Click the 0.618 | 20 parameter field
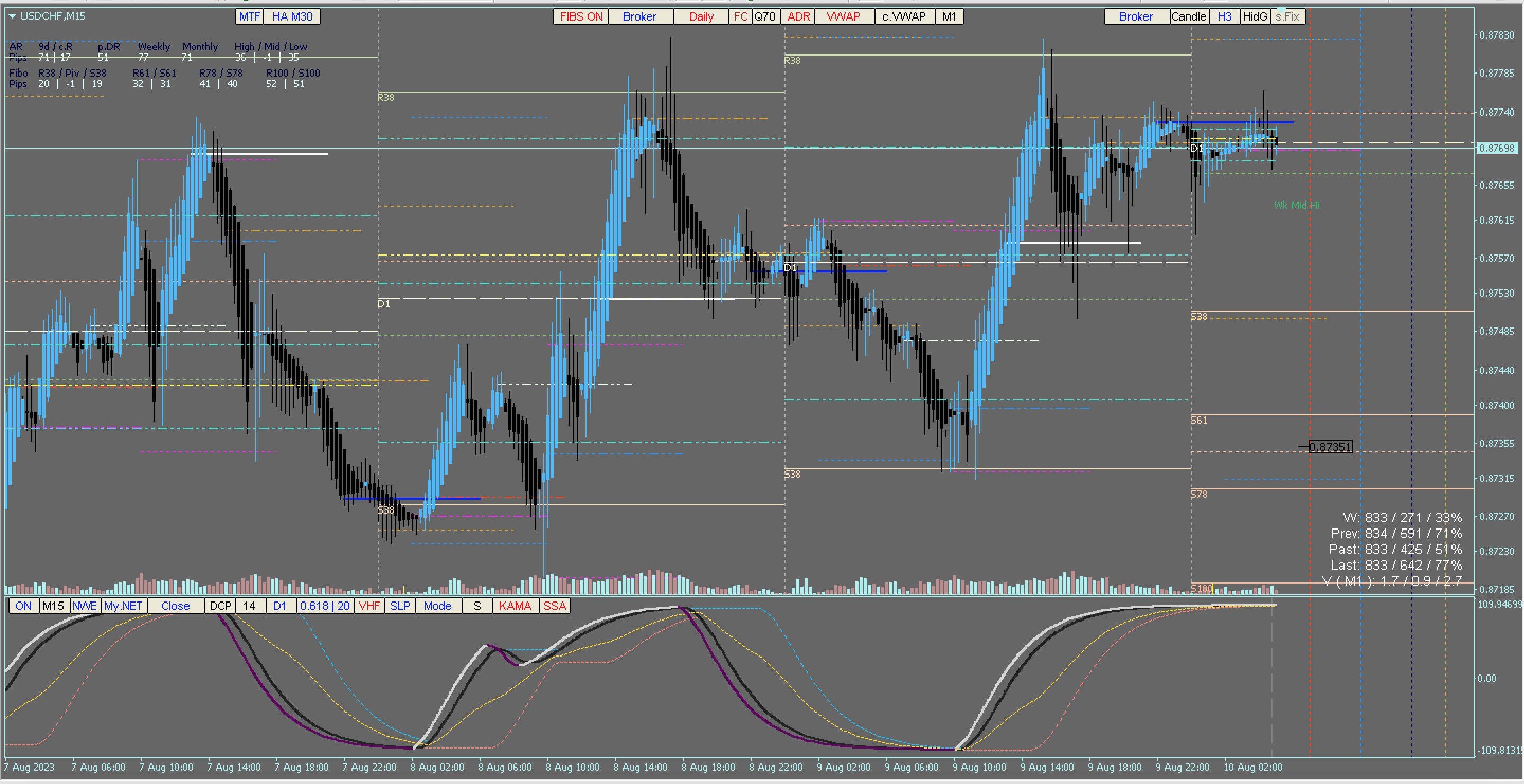Image resolution: width=1524 pixels, height=784 pixels. [325, 606]
